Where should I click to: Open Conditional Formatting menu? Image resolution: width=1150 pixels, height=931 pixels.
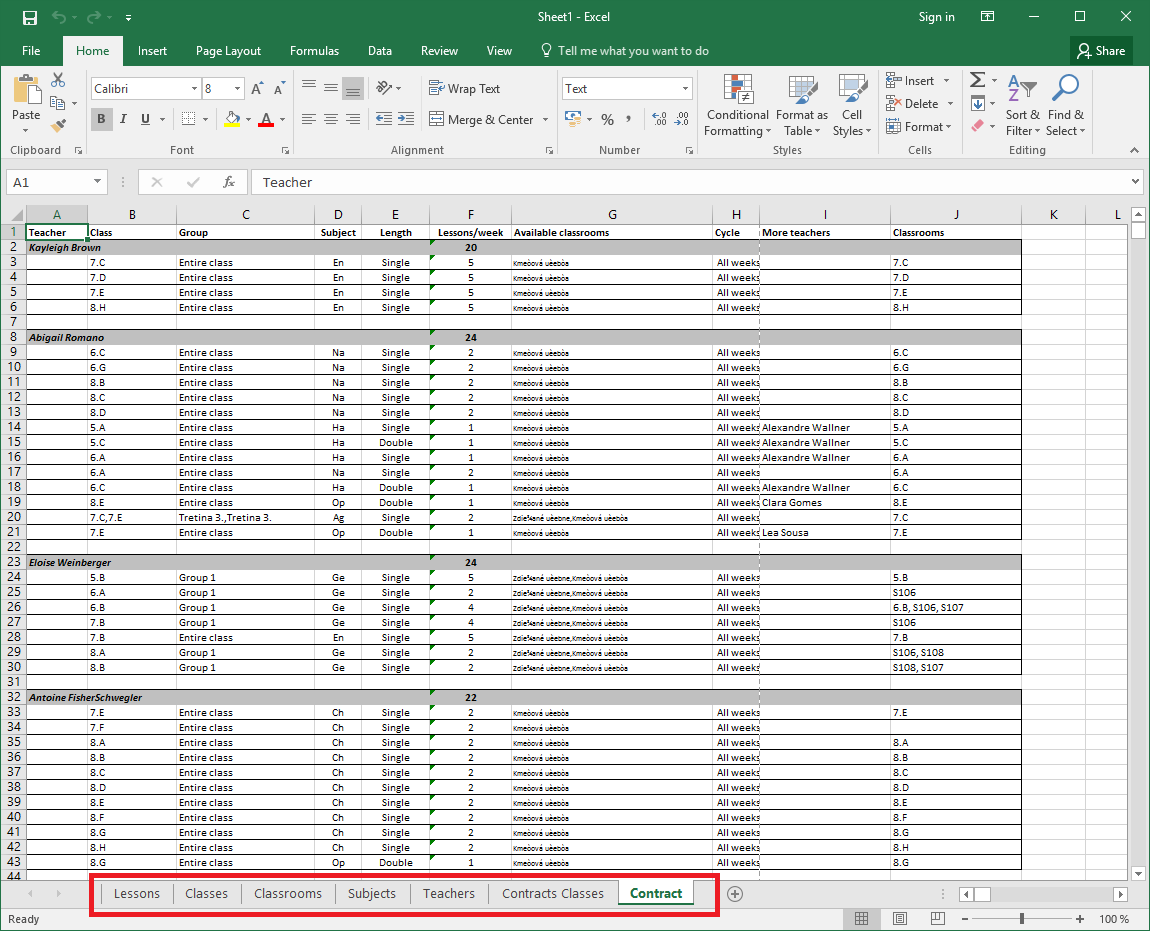[x=737, y=106]
